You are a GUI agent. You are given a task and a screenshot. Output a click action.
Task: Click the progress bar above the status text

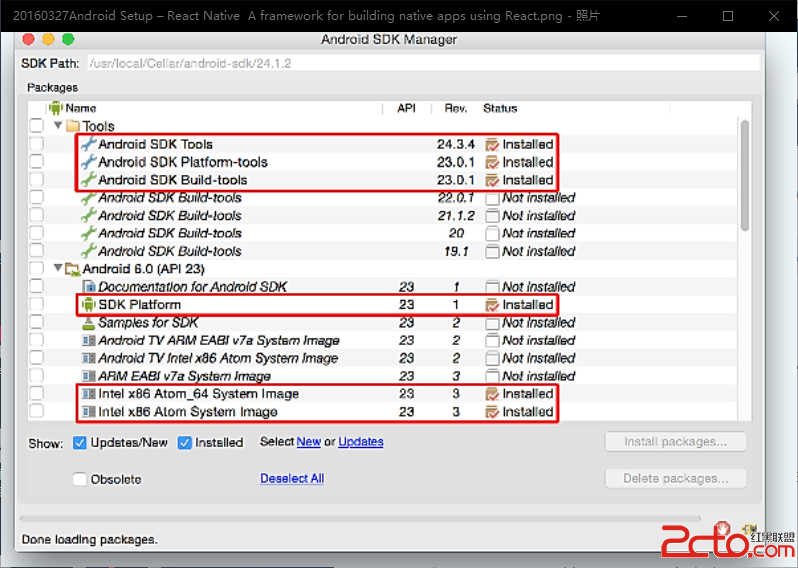point(360,519)
